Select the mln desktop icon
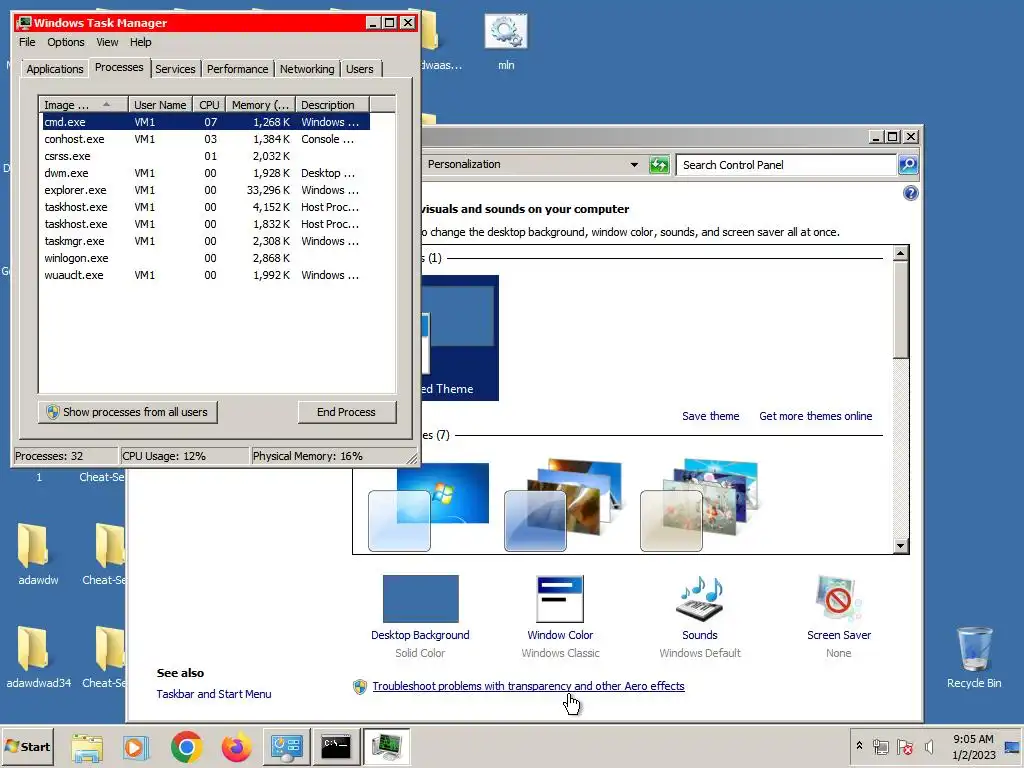 point(506,42)
